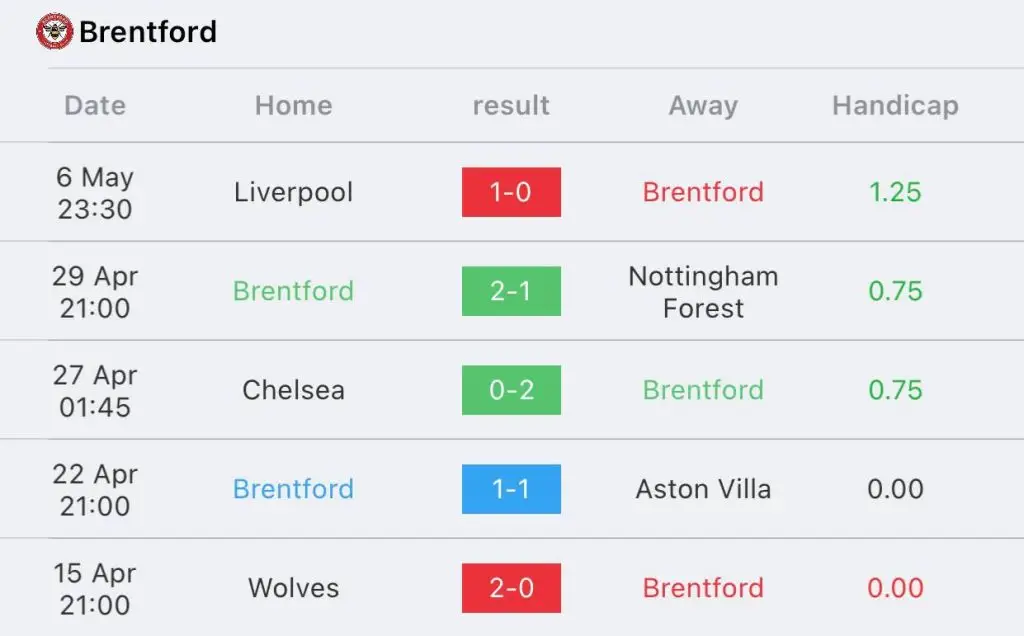Click the Handicap column header
The height and width of the screenshot is (636, 1024).
click(x=895, y=105)
